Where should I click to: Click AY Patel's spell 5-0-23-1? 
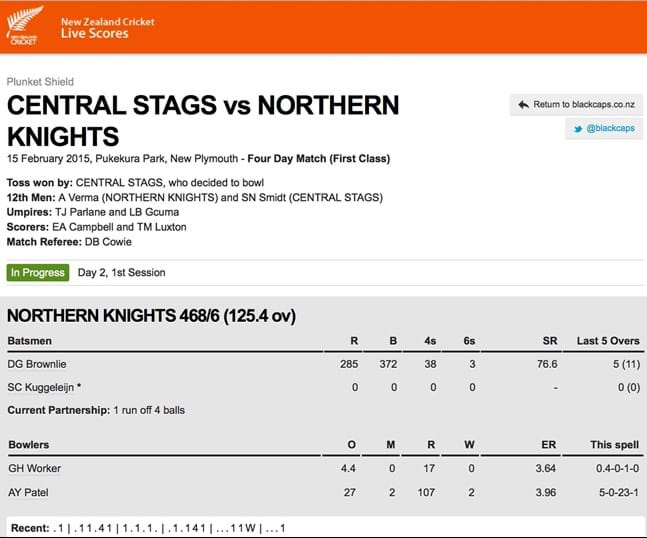619,492
